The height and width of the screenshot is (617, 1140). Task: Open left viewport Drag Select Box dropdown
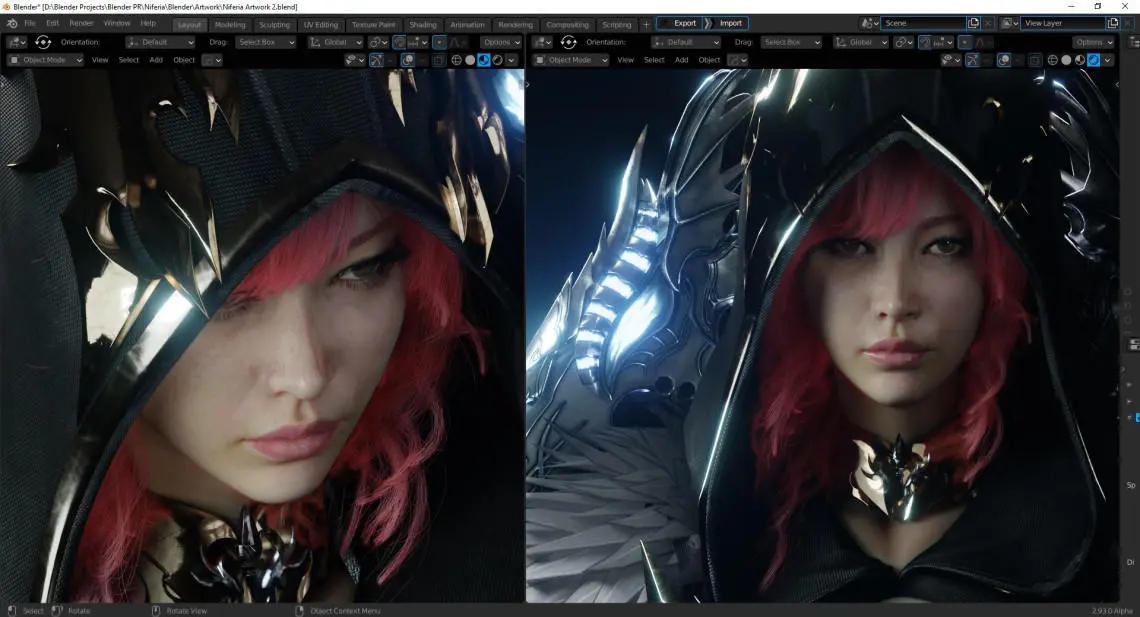coord(266,42)
